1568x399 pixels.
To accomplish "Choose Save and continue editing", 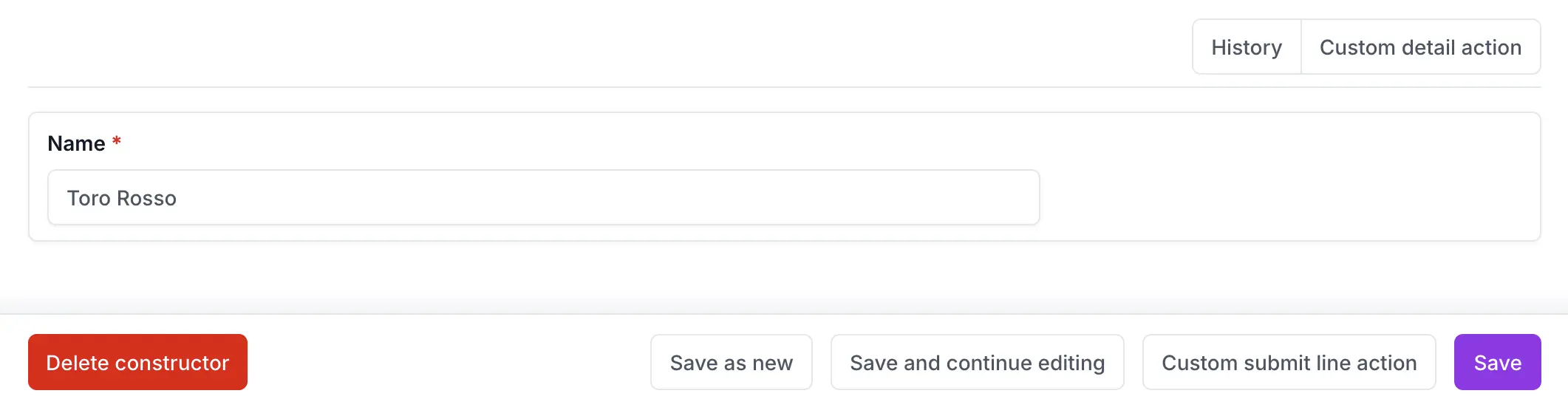I will 977,363.
